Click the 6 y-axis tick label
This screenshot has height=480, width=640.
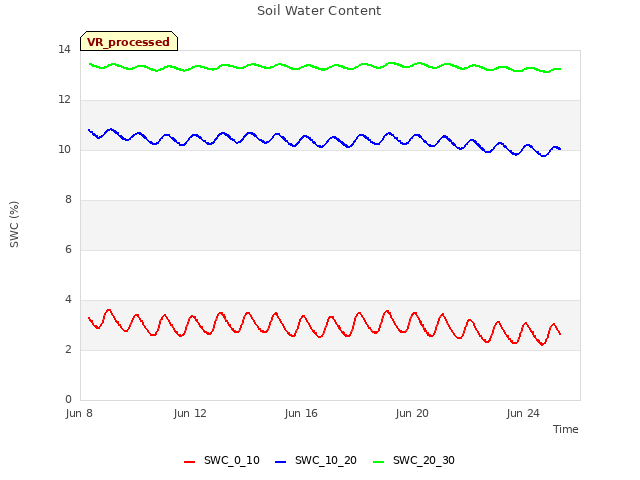[x=68, y=250]
